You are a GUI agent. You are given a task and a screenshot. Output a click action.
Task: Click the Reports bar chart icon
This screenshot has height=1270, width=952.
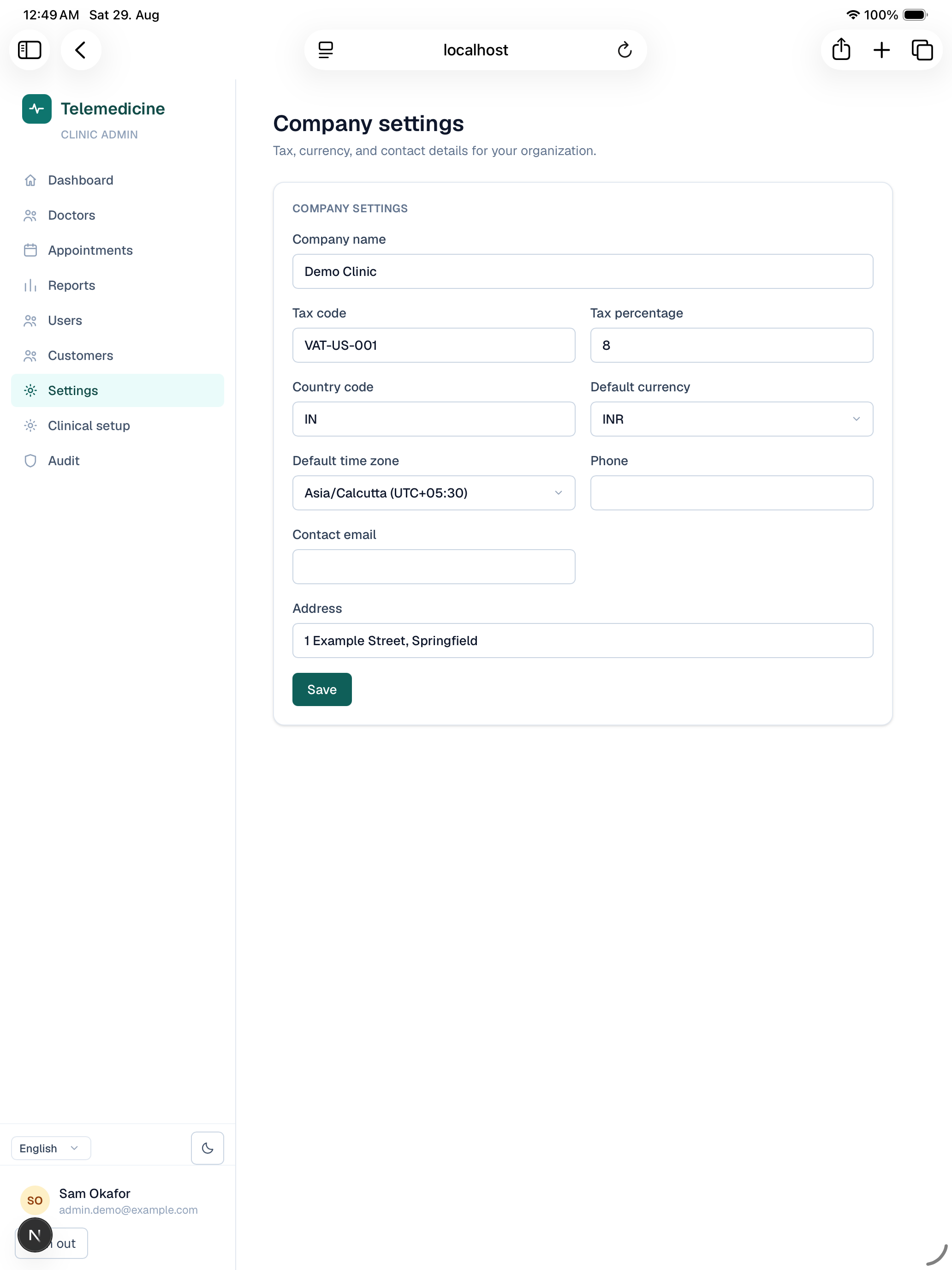[30, 285]
